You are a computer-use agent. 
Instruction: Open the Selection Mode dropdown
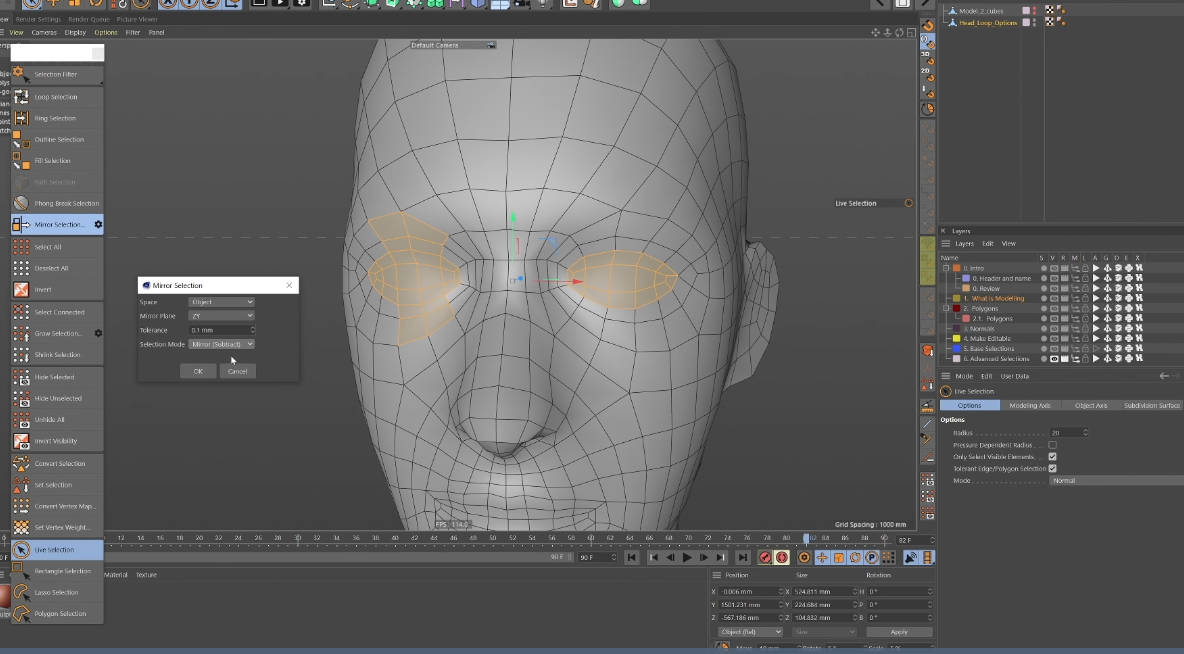[x=221, y=344]
